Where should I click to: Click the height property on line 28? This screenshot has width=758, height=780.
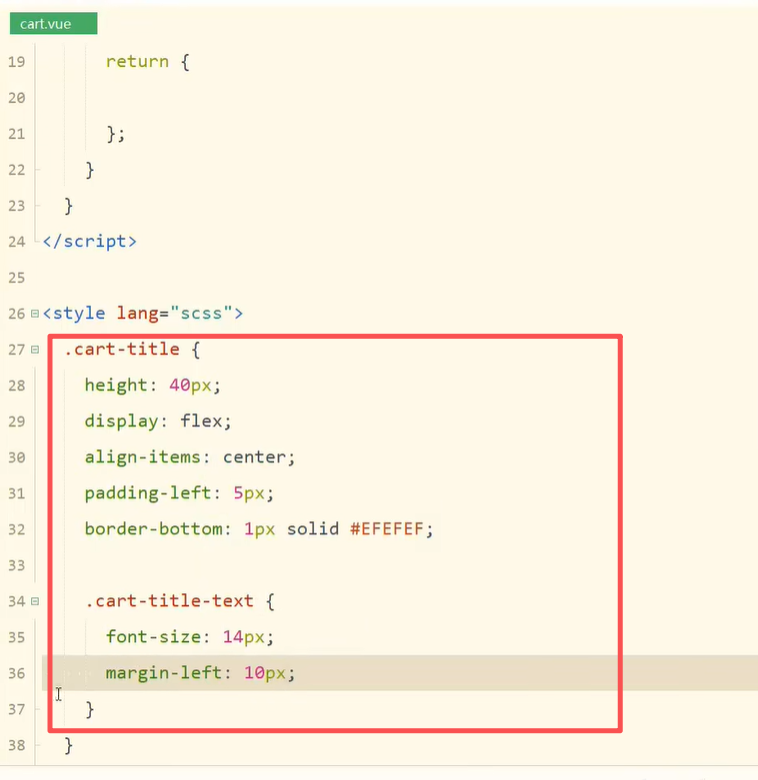click(116, 386)
